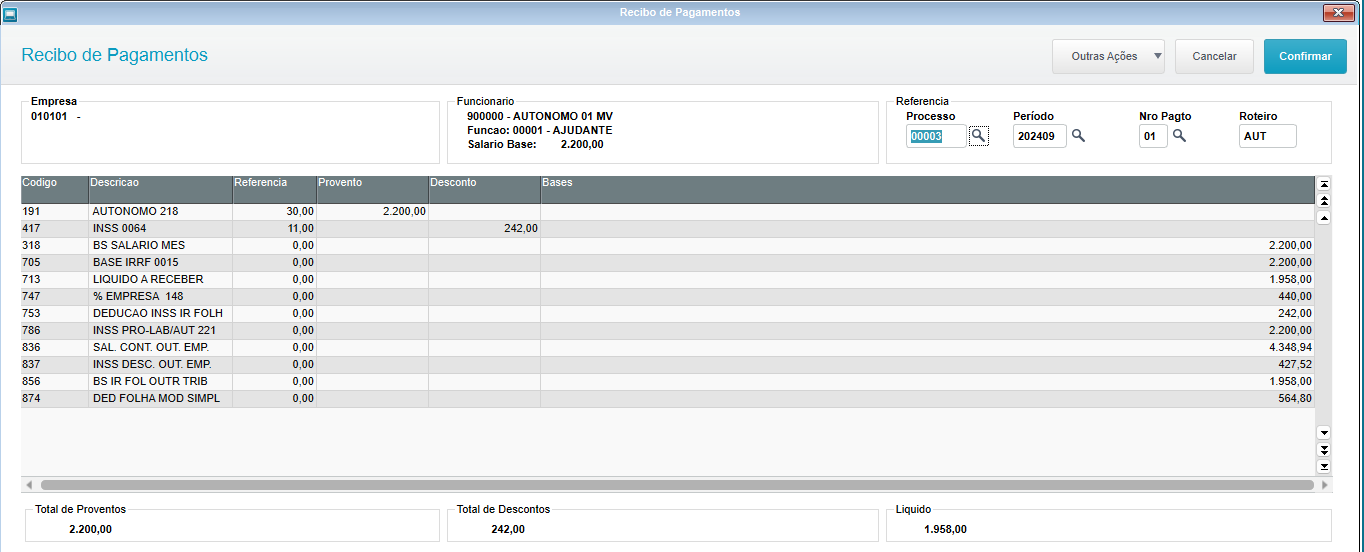This screenshot has width=1364, height=552.
Task: Page down in the grid
Action: click(x=1324, y=449)
